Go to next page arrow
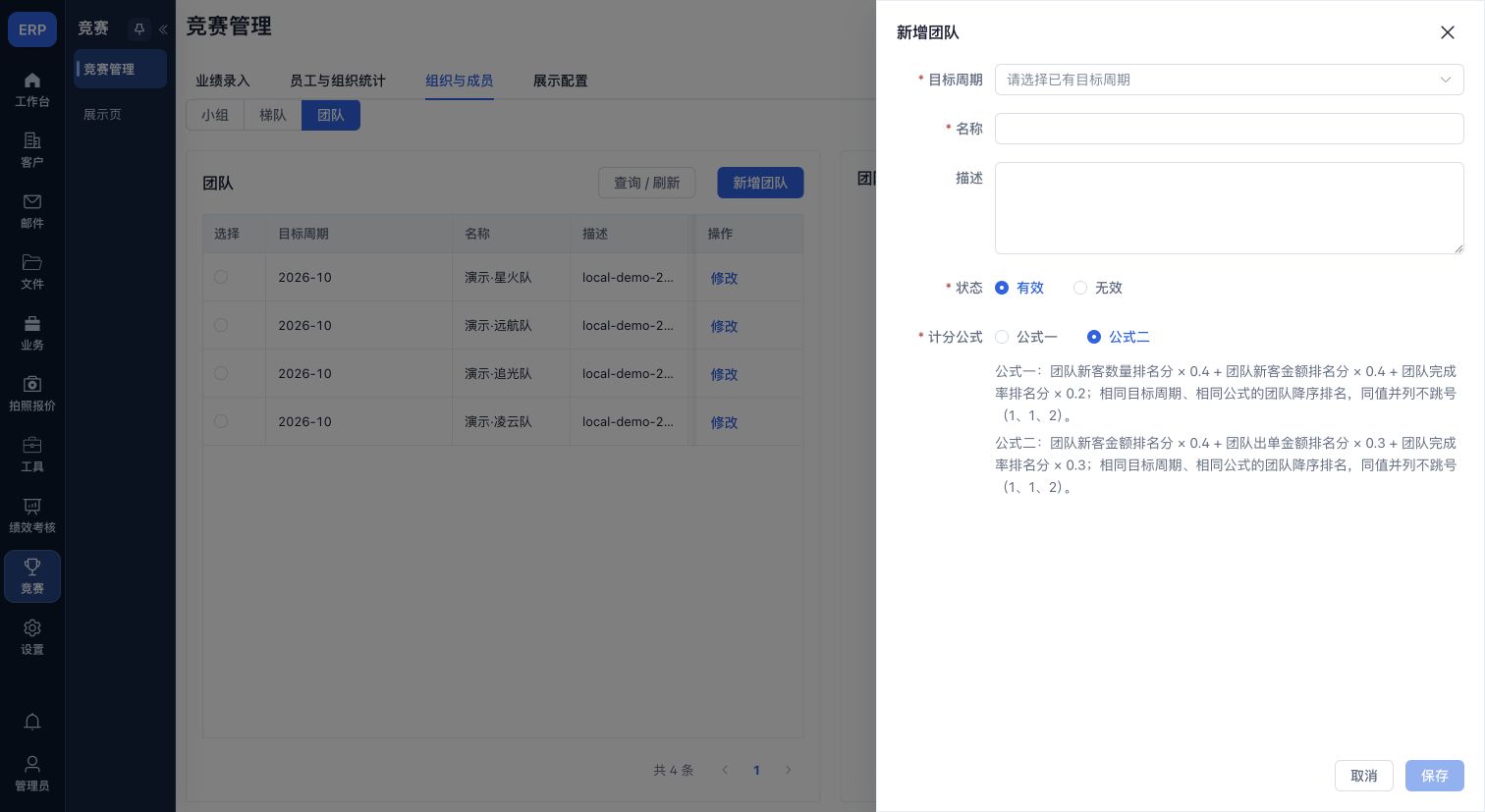Viewport: 1485px width, 812px height. [788, 770]
